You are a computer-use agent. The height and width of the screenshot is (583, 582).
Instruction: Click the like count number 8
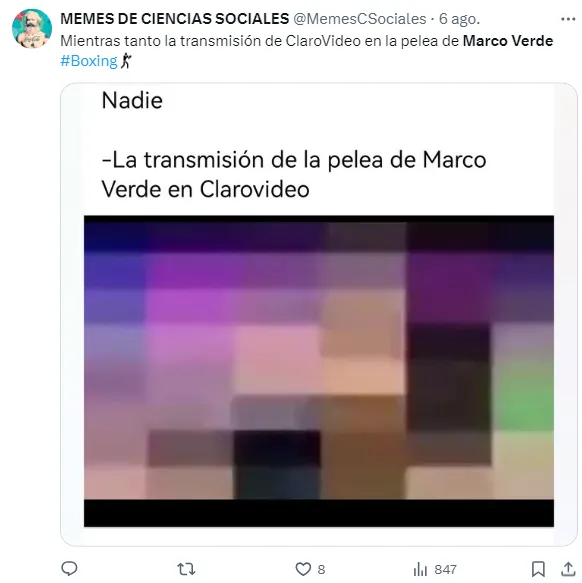tap(321, 569)
